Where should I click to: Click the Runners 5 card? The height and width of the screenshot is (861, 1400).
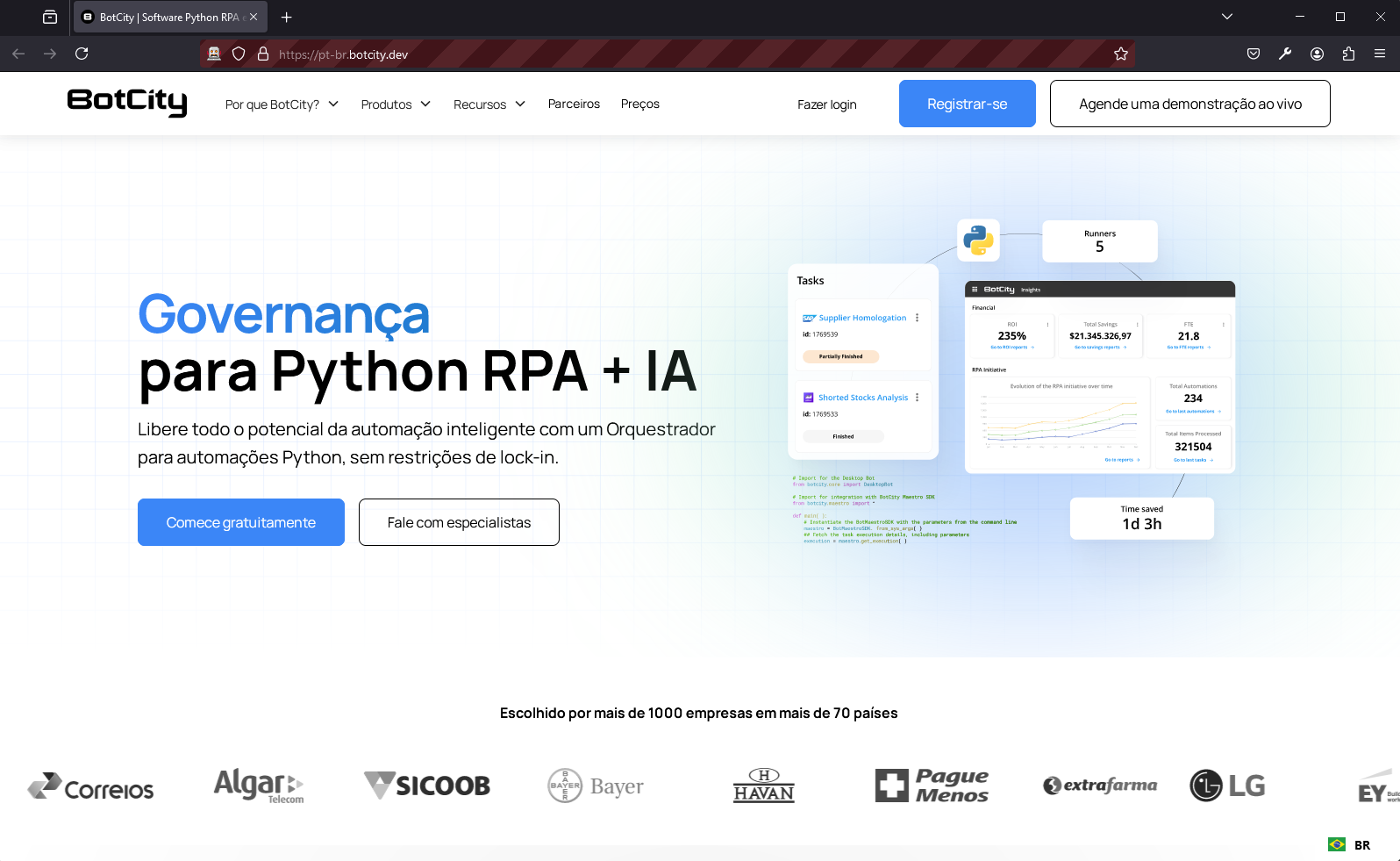tap(1099, 240)
